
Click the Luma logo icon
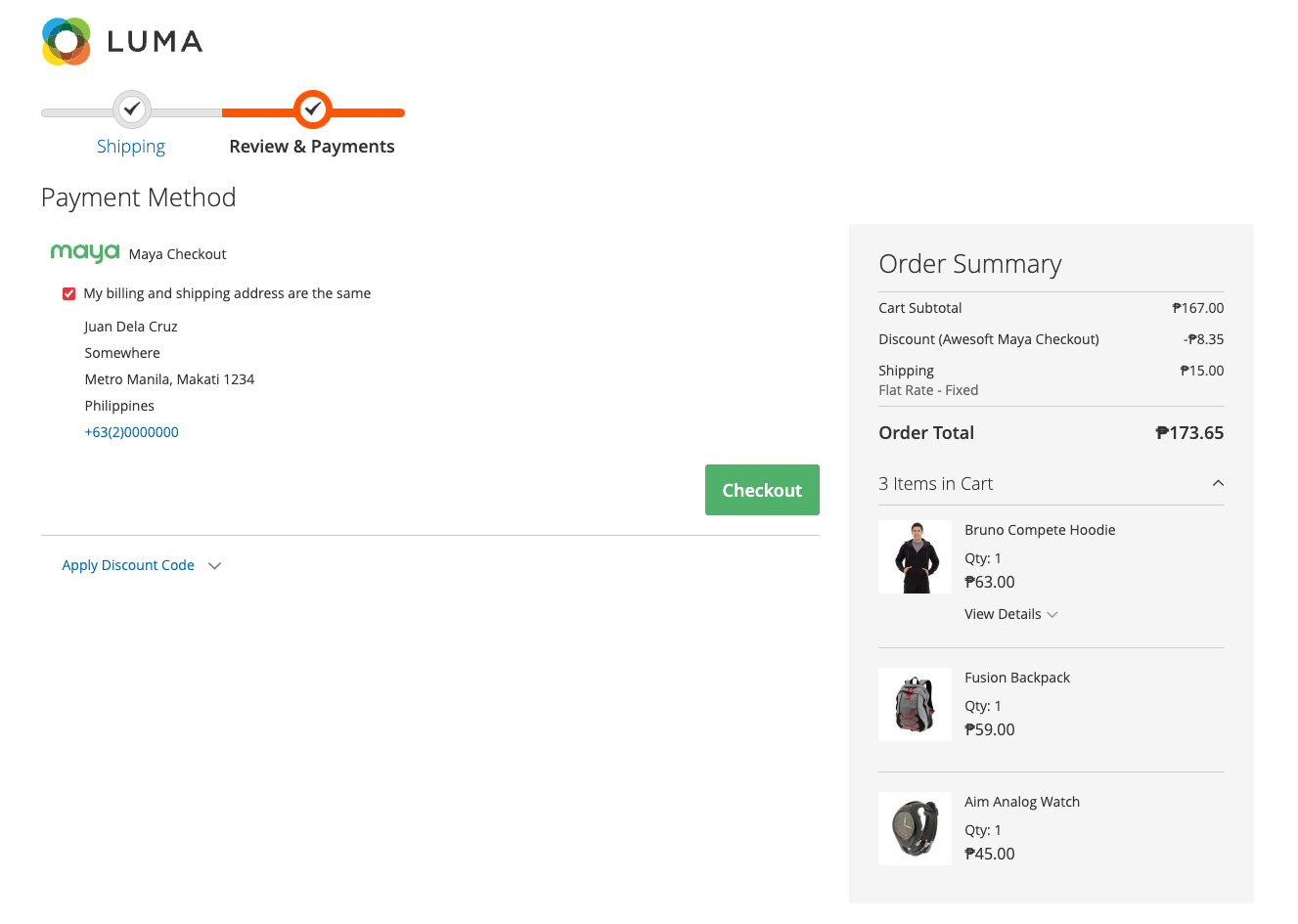pyautogui.click(x=67, y=42)
